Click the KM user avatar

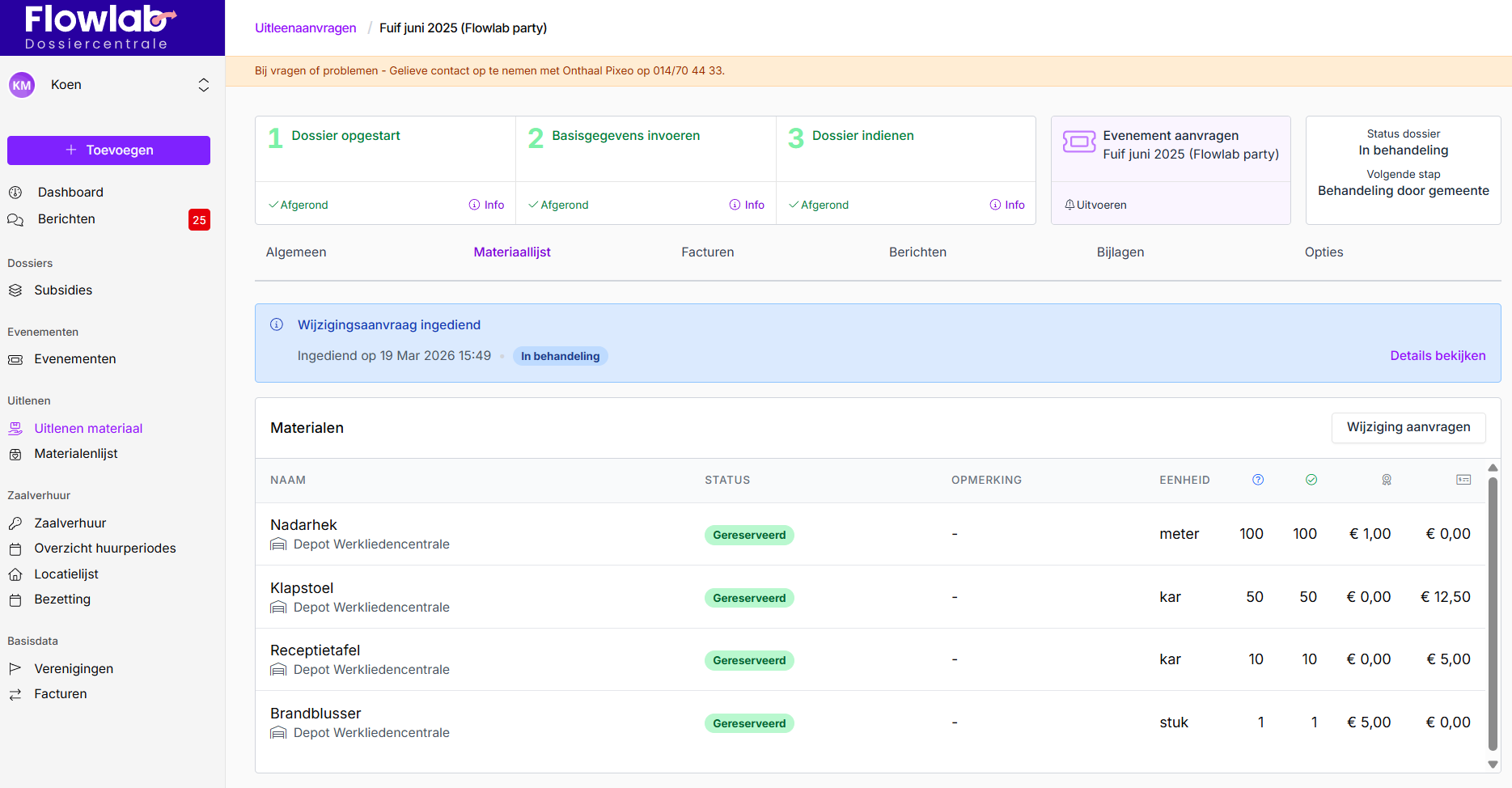point(22,85)
